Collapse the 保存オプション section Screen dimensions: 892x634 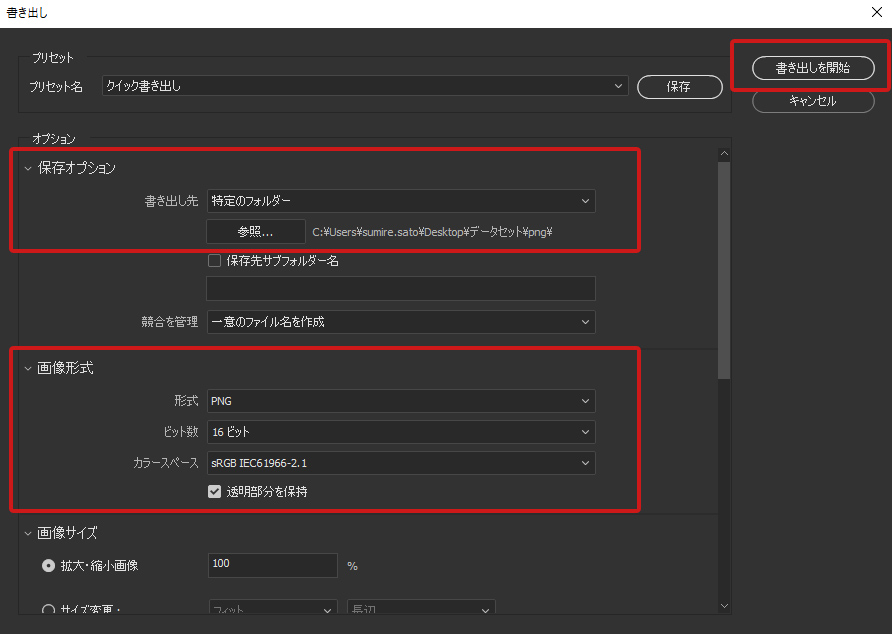(28, 168)
